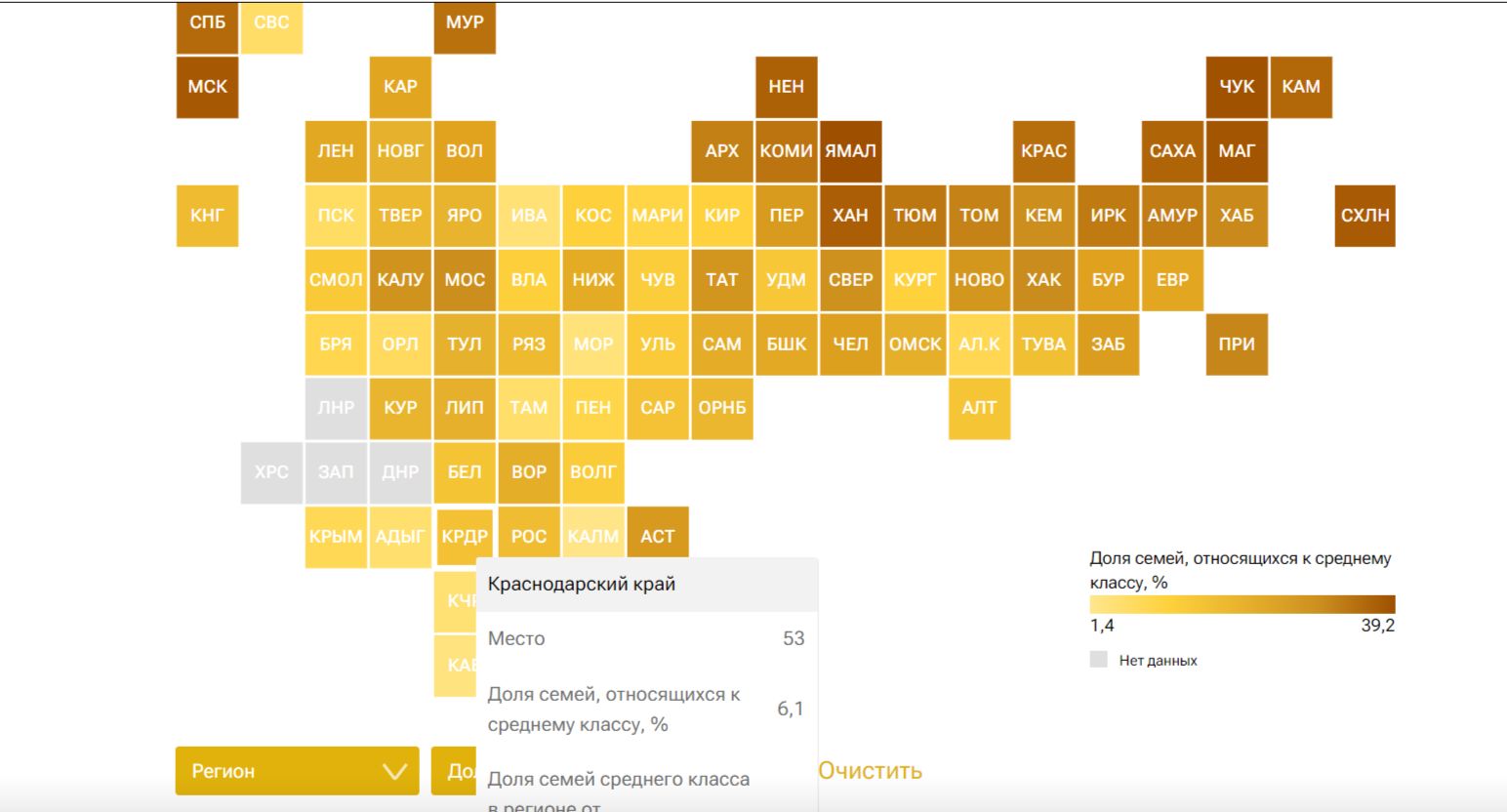Click the middle-class share gradient legend bar
This screenshot has width=1507, height=812.
point(1242,604)
